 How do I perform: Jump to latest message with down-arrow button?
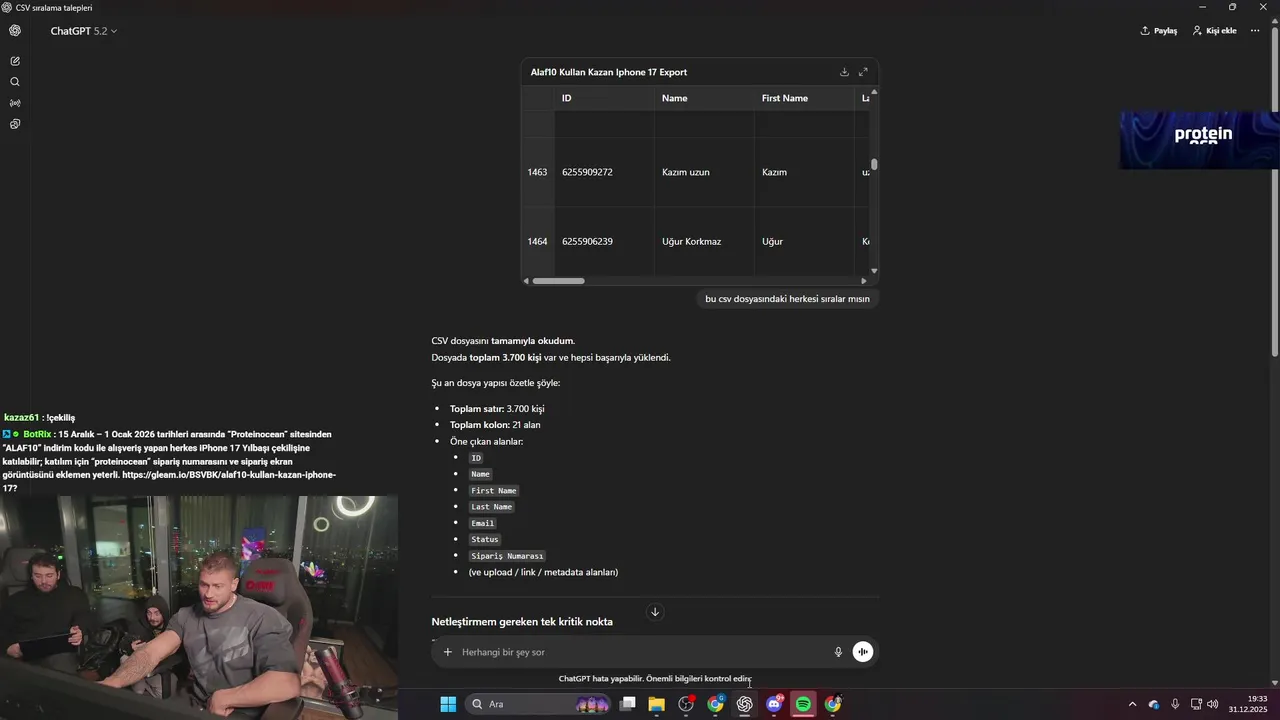655,612
